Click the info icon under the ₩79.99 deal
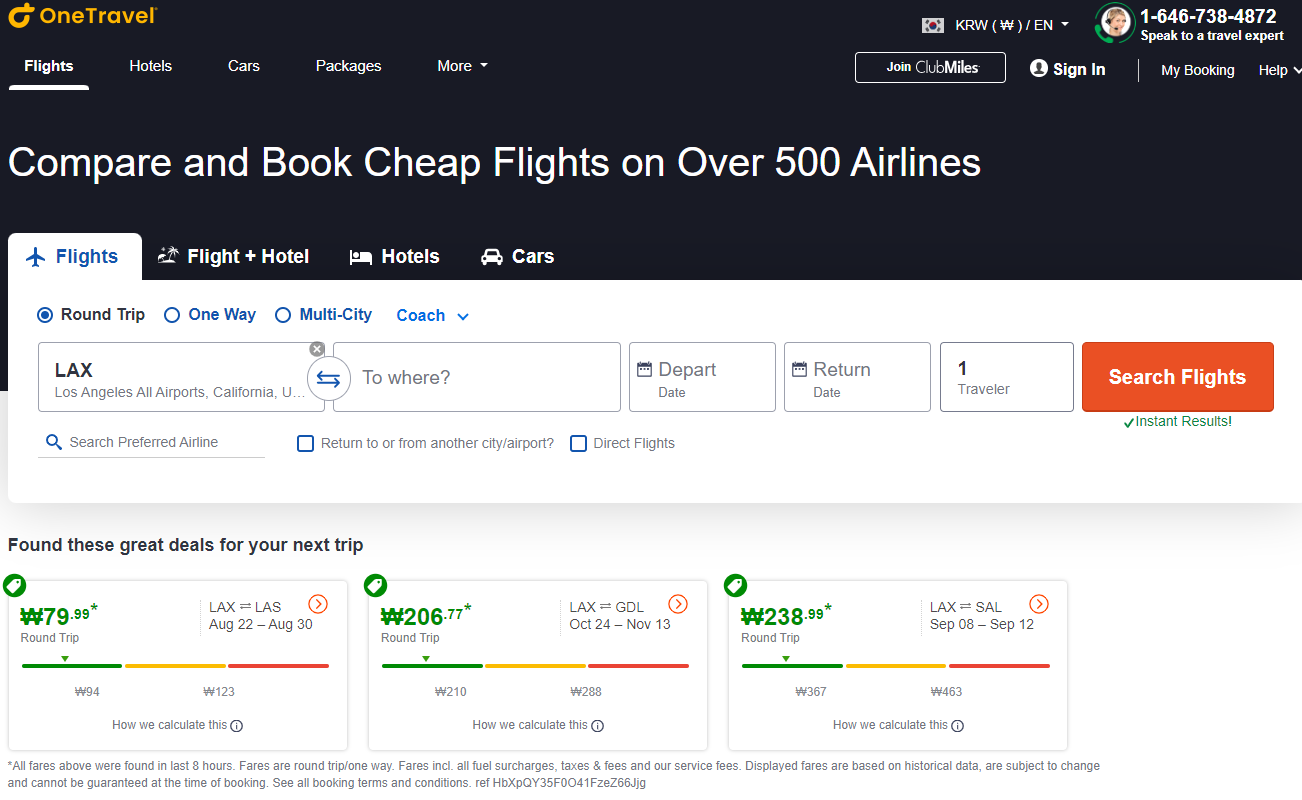 (237, 726)
